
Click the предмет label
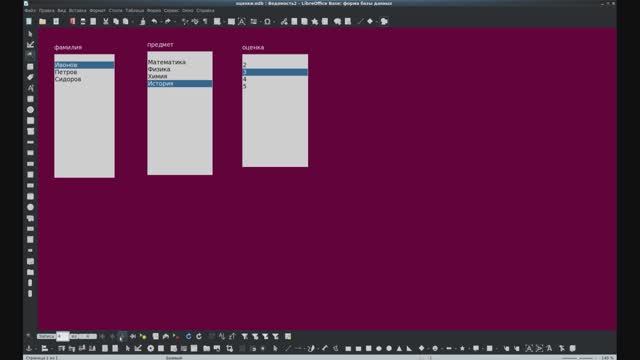click(160, 44)
